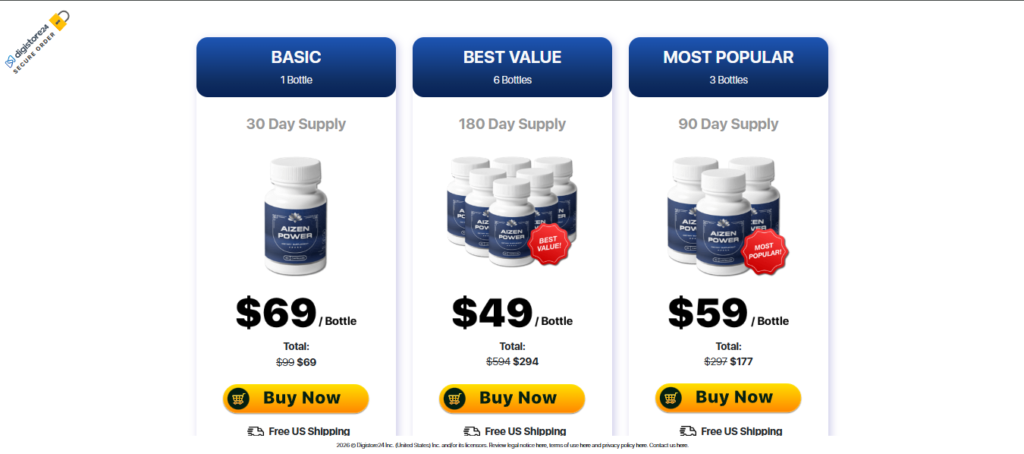Image resolution: width=1024 pixels, height=454 pixels.
Task: Select the BASIC 1 Bottle header
Action: point(296,67)
